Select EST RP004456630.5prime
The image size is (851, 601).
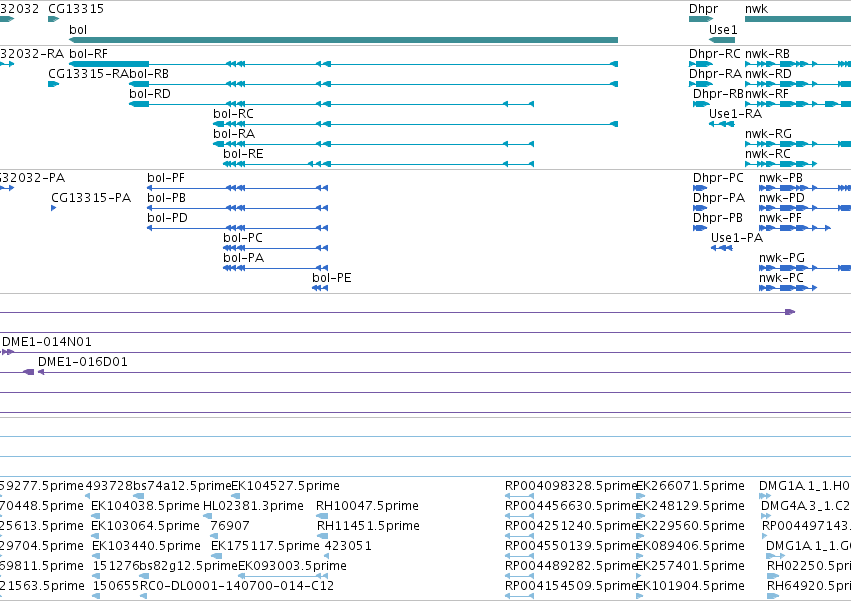pos(570,506)
